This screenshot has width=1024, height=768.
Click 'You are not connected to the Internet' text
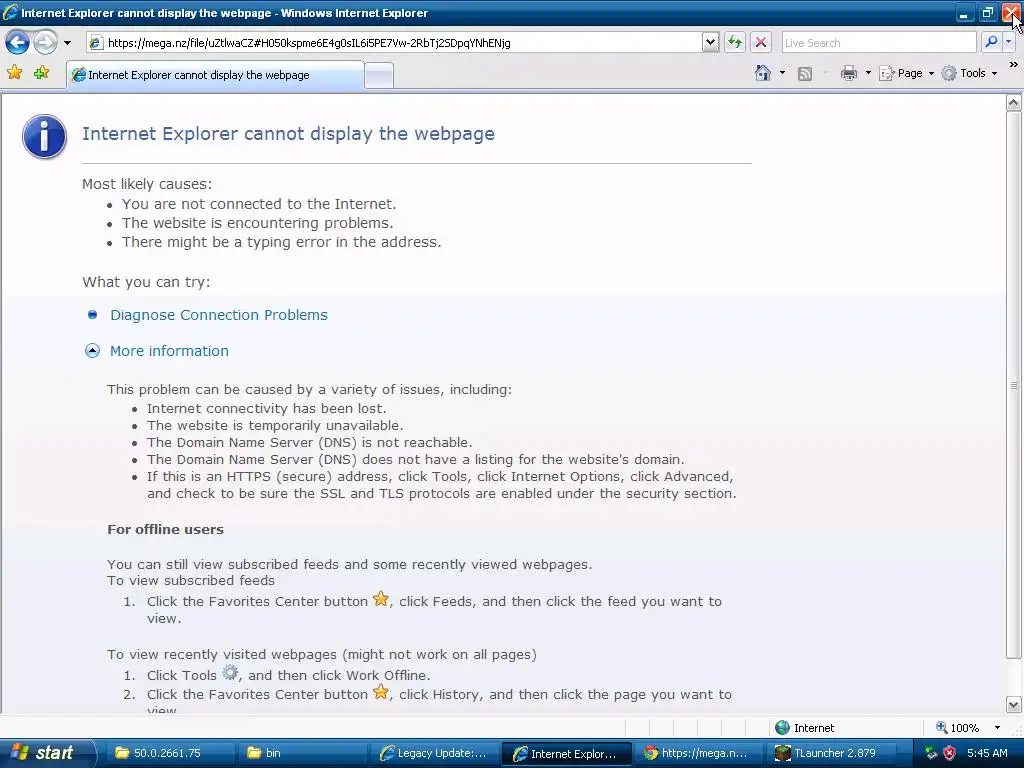[x=259, y=204]
